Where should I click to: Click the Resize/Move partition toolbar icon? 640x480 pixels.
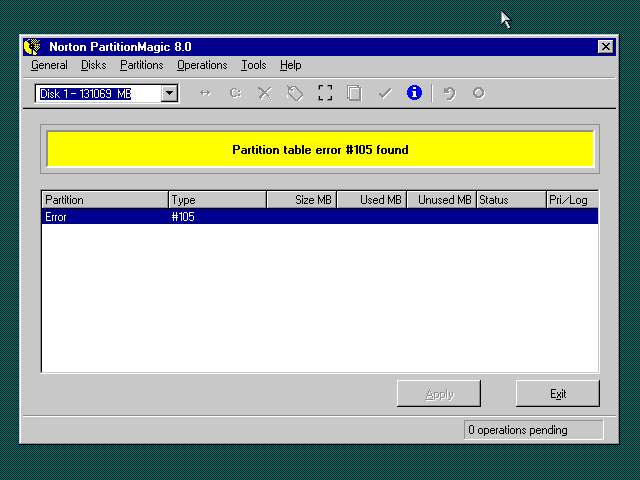coord(205,93)
